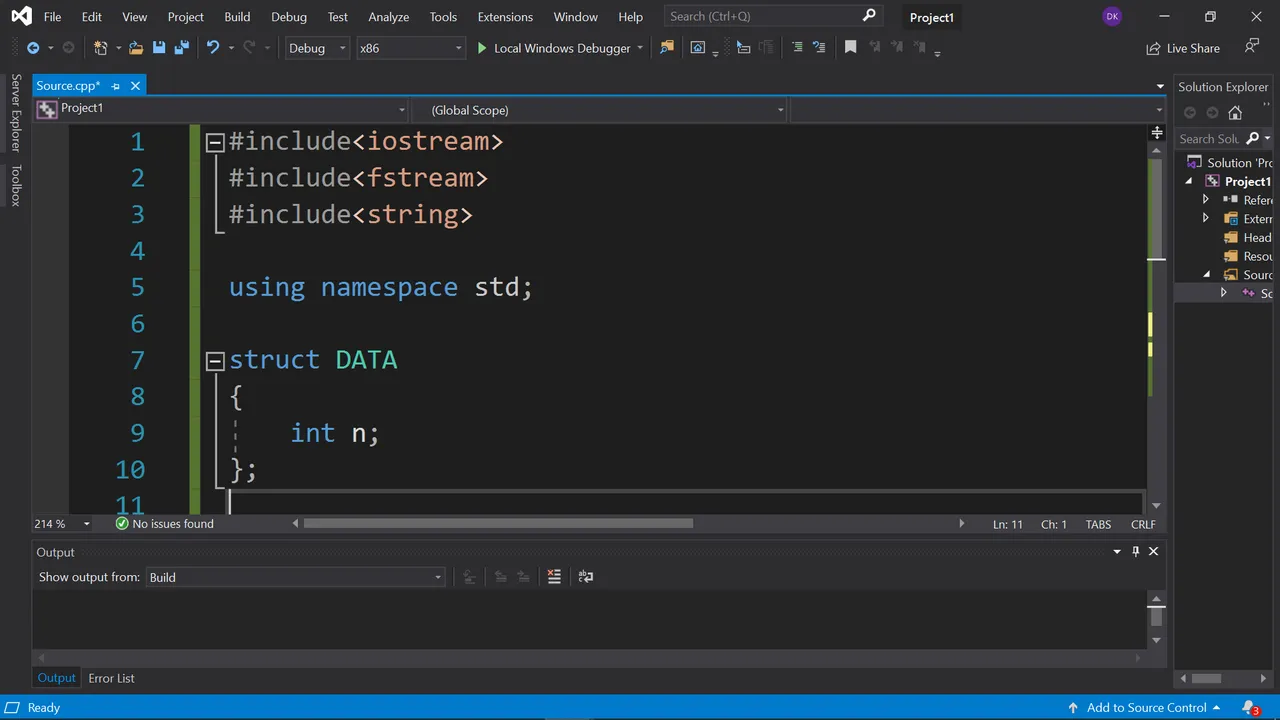Open the Edit menu
The height and width of the screenshot is (720, 1280).
pyautogui.click(x=92, y=17)
